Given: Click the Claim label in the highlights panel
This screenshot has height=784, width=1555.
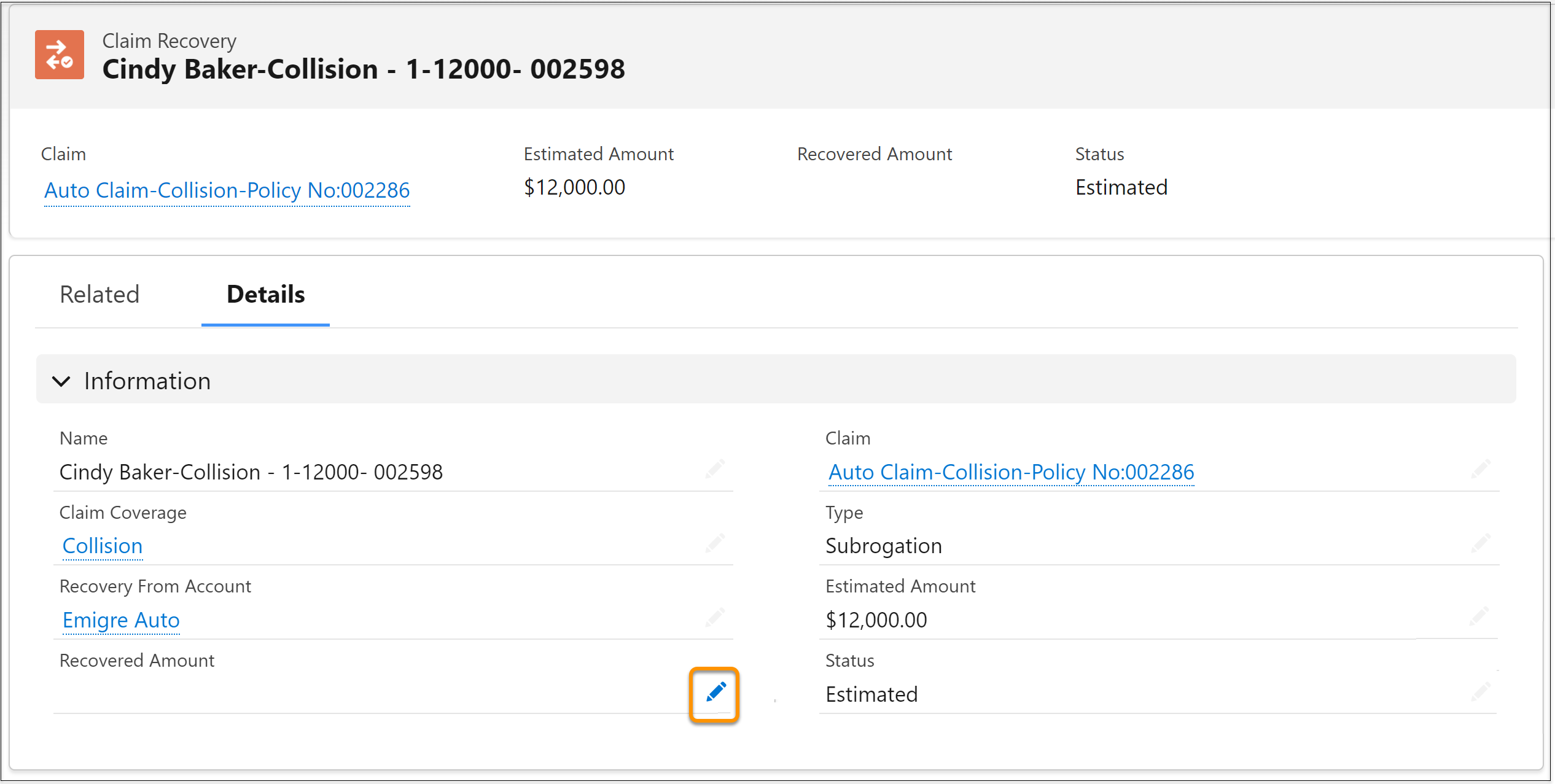Looking at the screenshot, I should click(x=63, y=154).
